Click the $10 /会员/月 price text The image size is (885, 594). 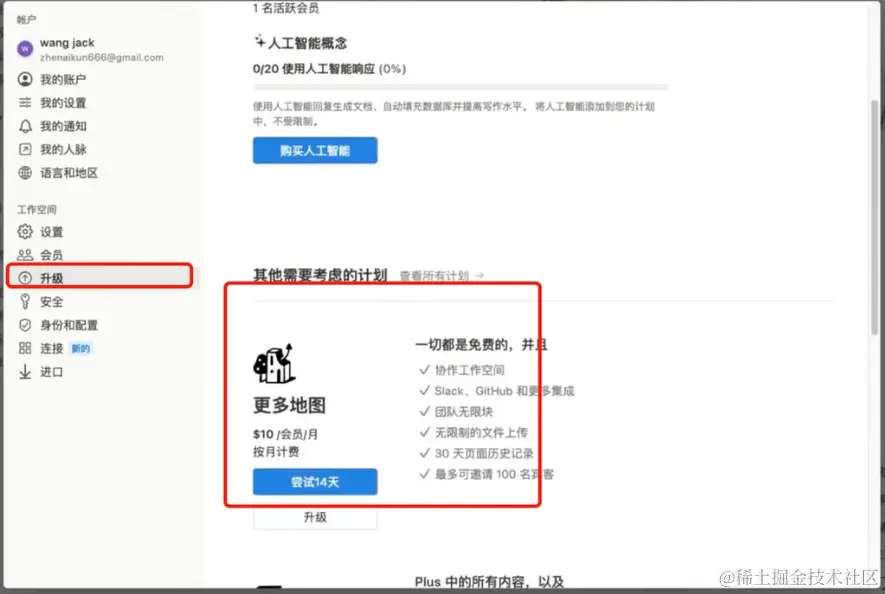(x=286, y=434)
